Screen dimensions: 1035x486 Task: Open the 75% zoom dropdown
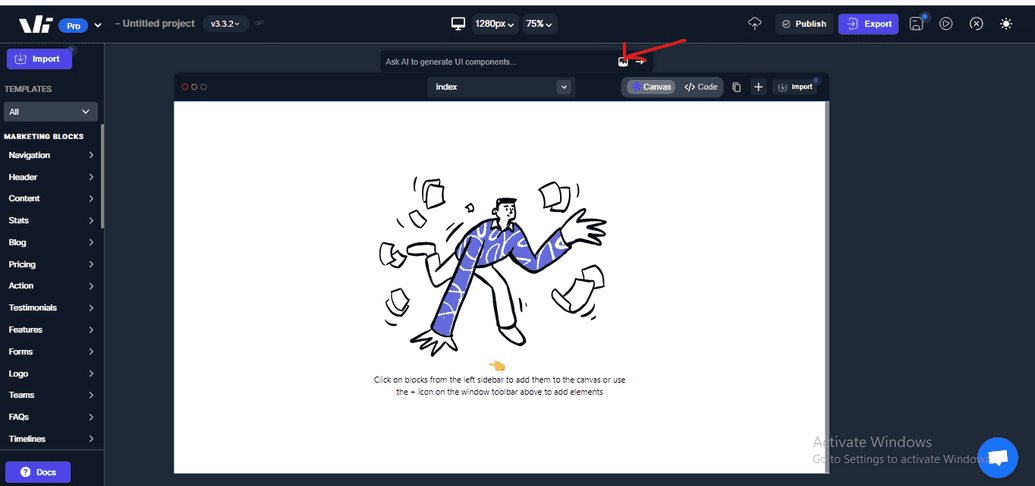(x=540, y=24)
